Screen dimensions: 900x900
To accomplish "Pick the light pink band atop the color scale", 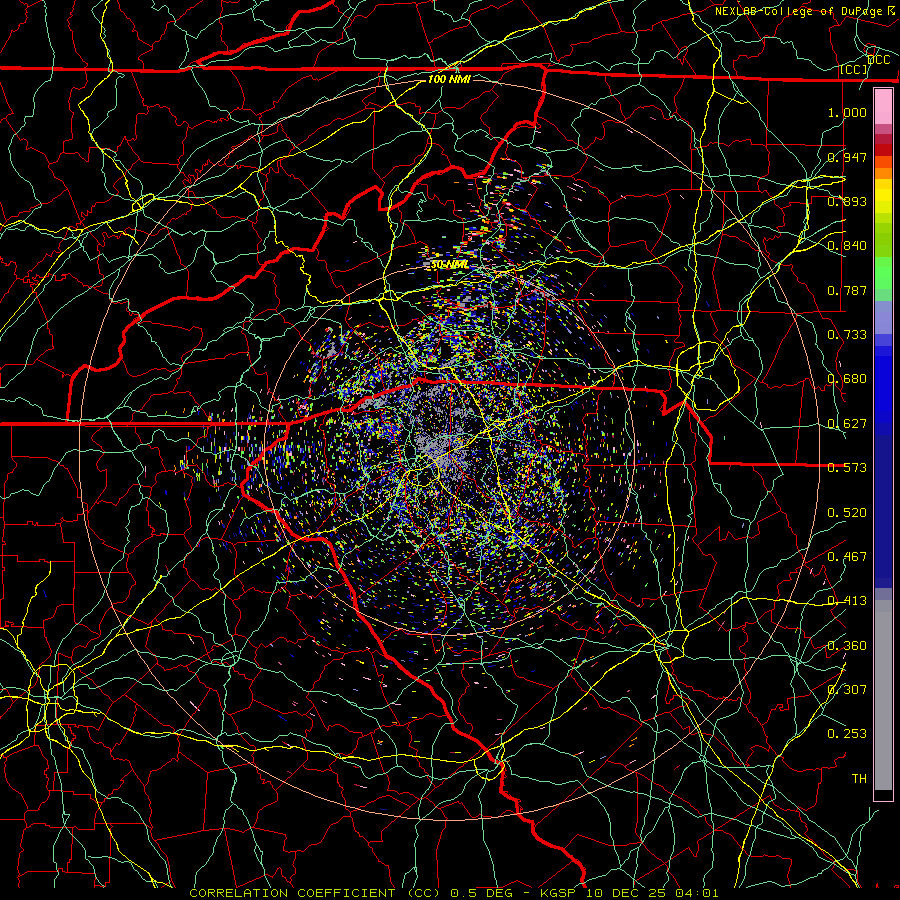I will [x=883, y=106].
